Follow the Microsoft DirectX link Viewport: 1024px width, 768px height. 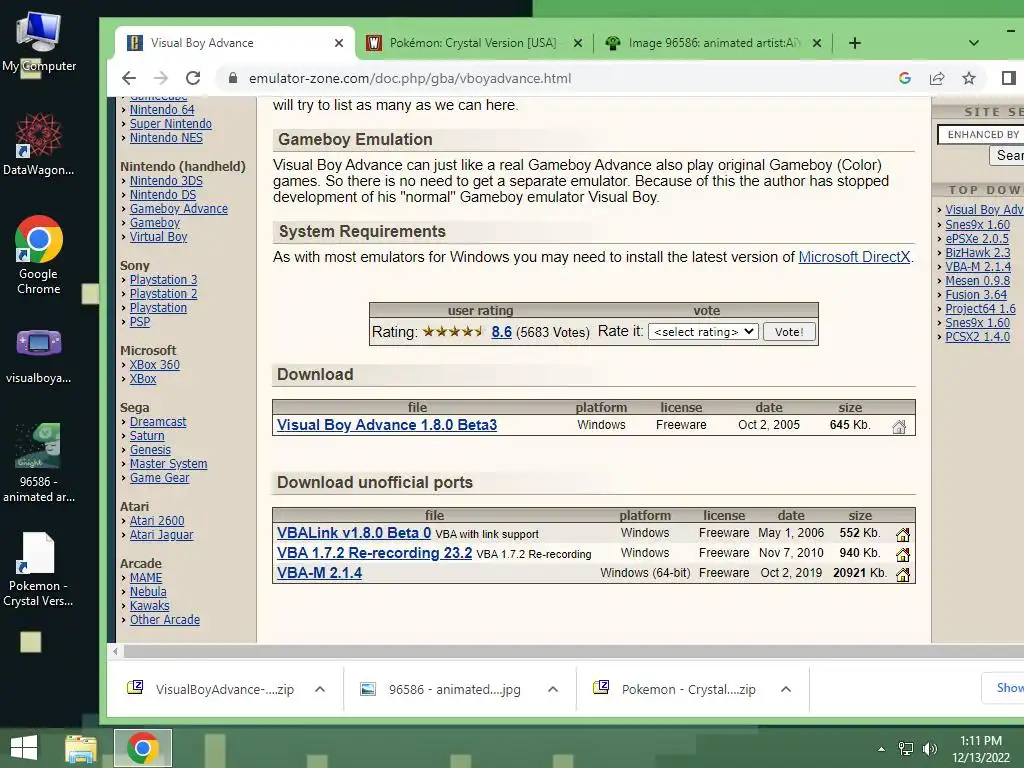click(x=854, y=257)
